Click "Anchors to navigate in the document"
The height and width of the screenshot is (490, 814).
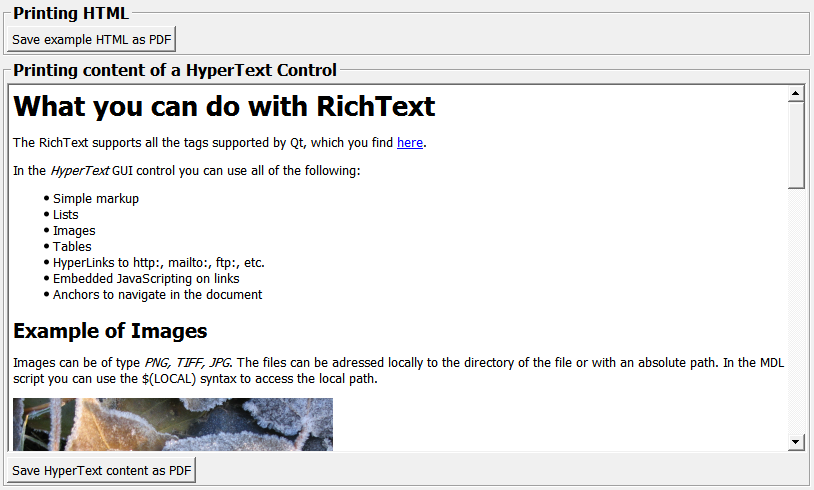pos(157,295)
